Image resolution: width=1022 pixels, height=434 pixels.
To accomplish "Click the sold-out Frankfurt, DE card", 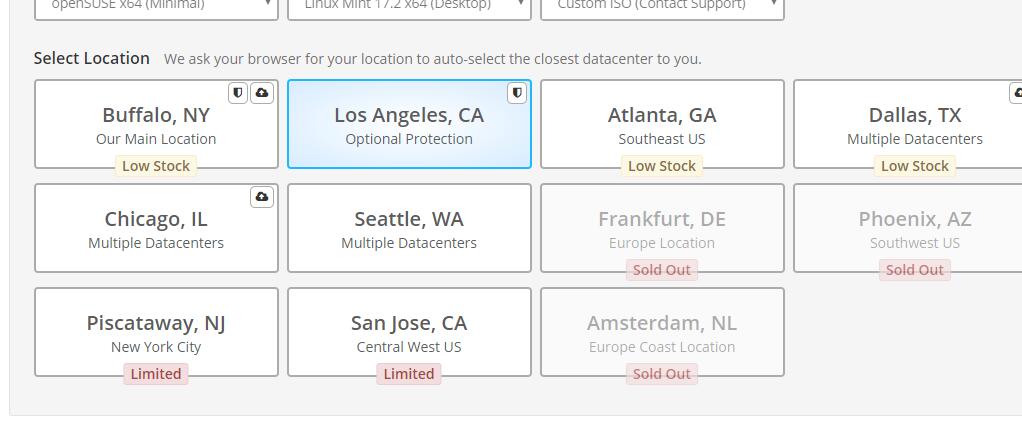I will click(x=662, y=228).
